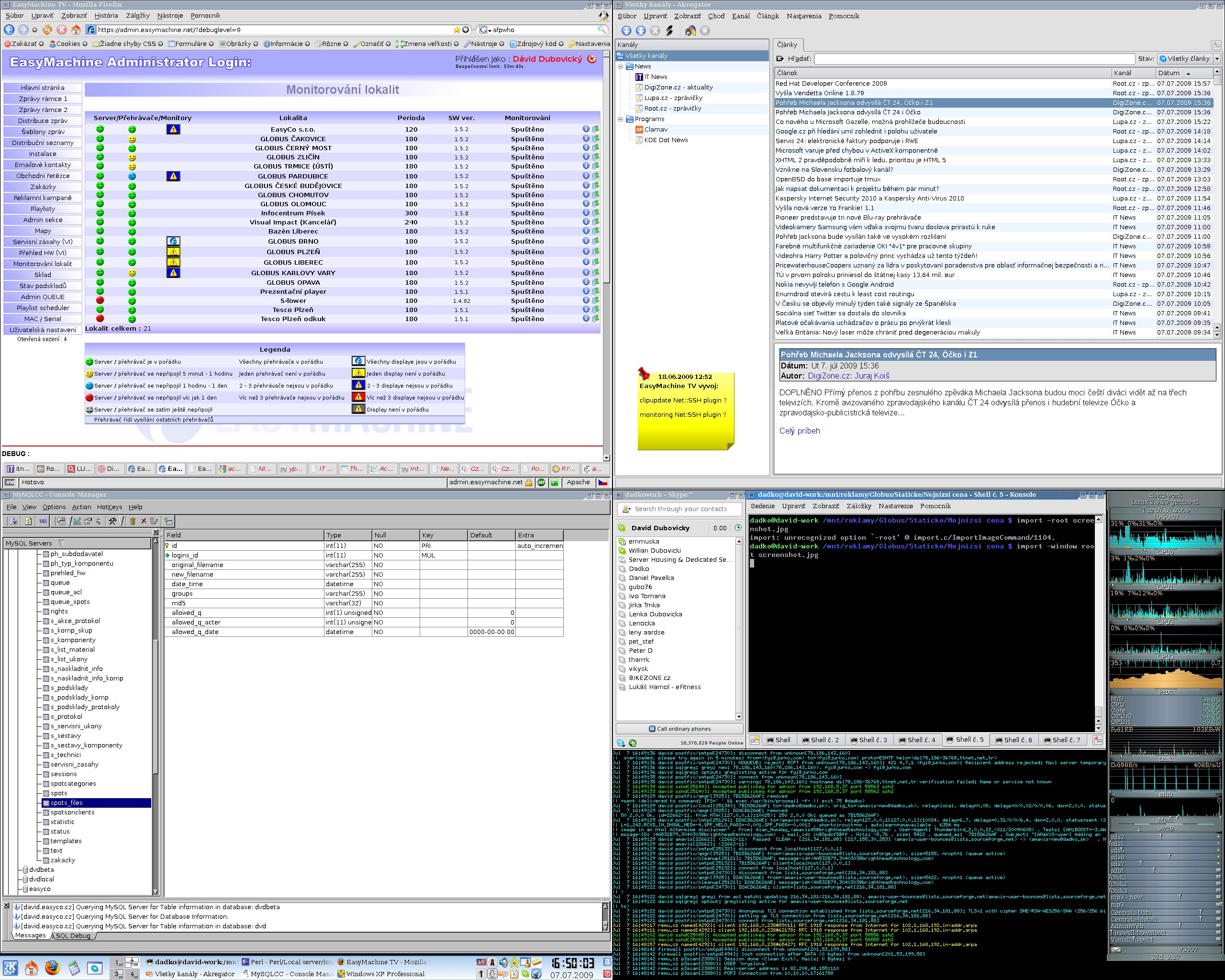Click the reload page icon in Firefox
This screenshot has height=980, width=1225.
48,30
